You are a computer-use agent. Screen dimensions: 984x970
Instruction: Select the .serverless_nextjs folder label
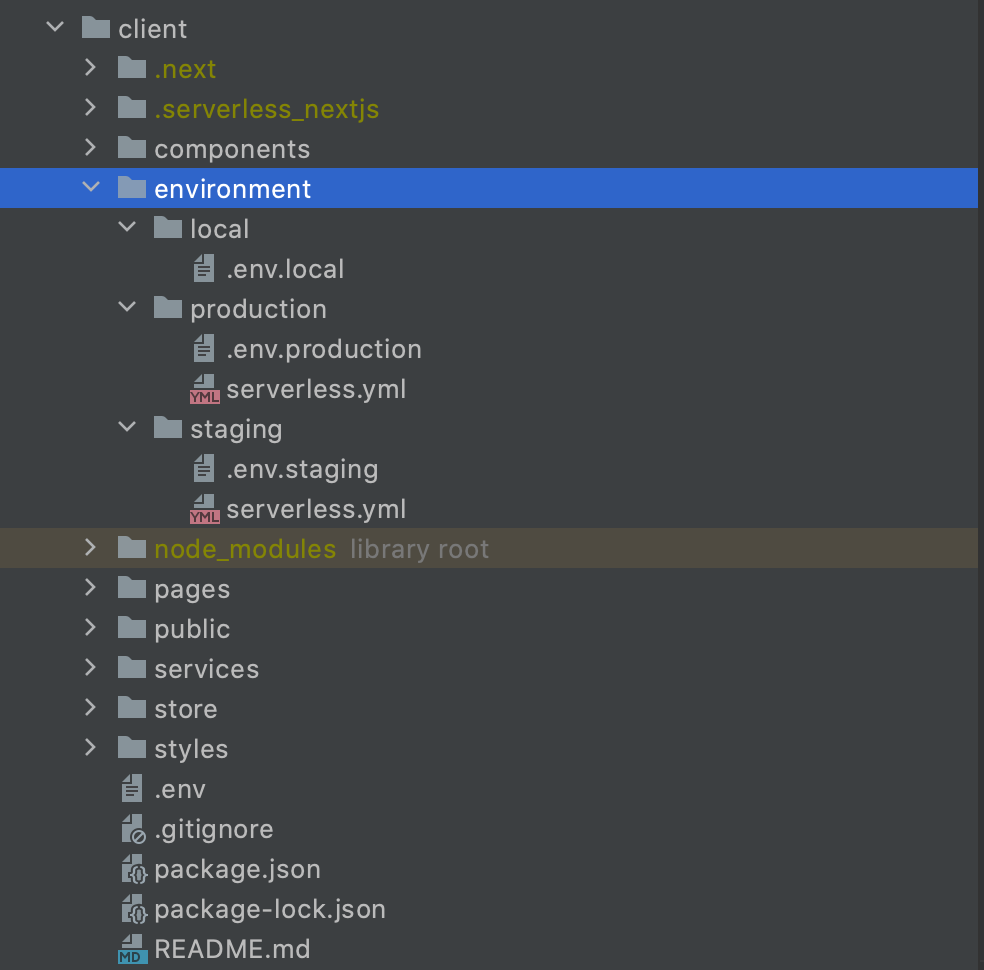pos(266,109)
